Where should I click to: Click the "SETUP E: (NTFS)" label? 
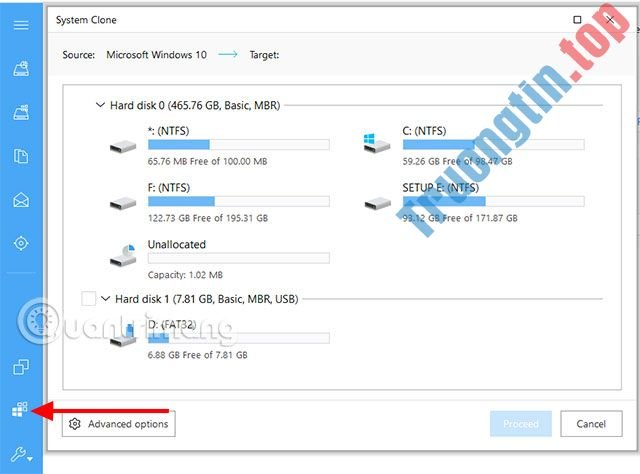tap(441, 187)
